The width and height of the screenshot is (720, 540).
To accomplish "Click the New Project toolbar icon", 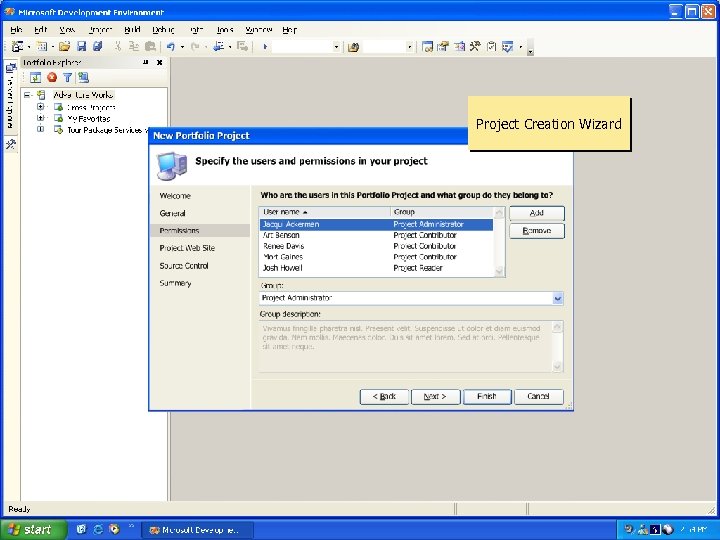I will (17, 46).
